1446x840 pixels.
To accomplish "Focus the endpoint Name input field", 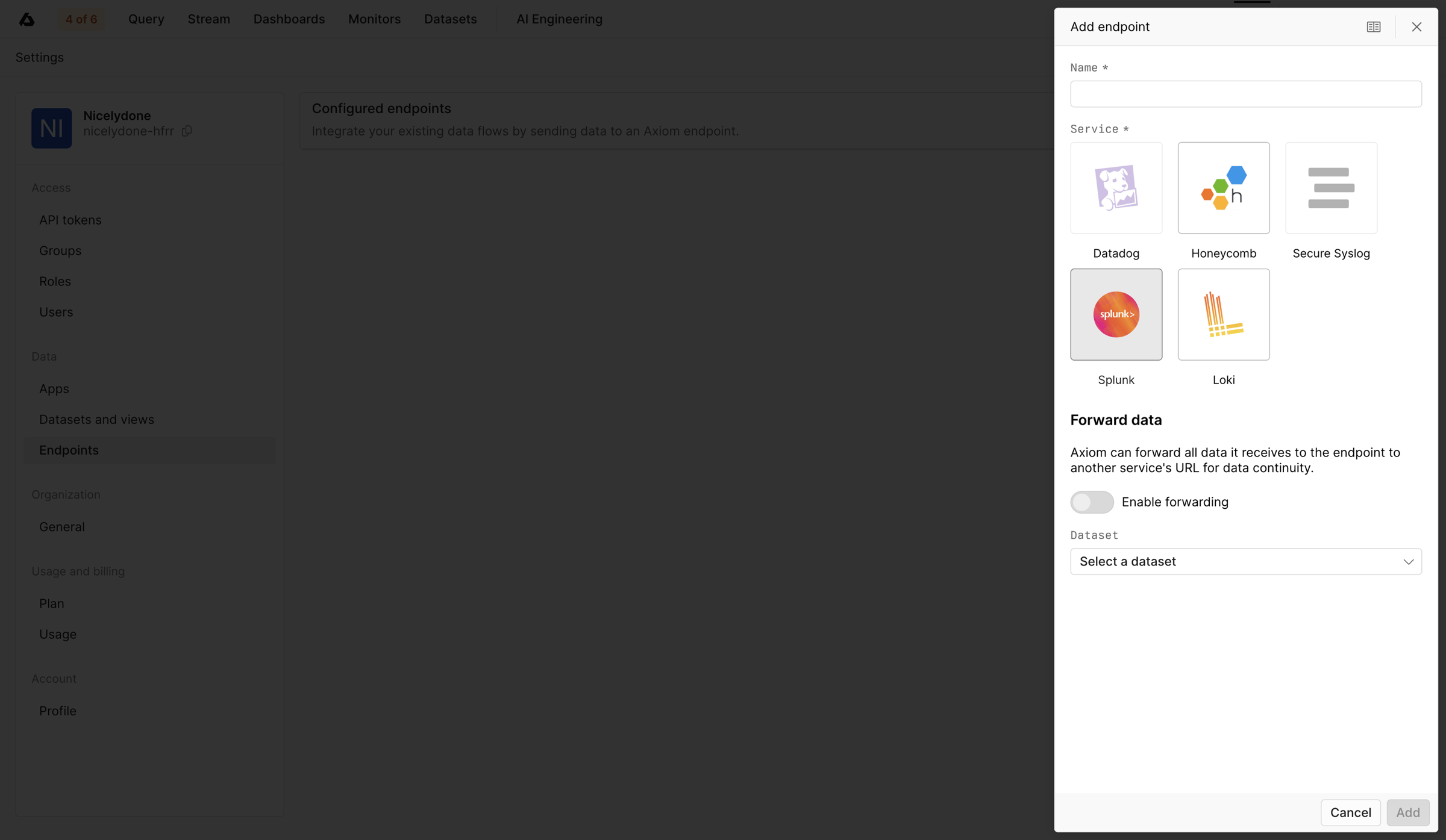I will [x=1246, y=94].
